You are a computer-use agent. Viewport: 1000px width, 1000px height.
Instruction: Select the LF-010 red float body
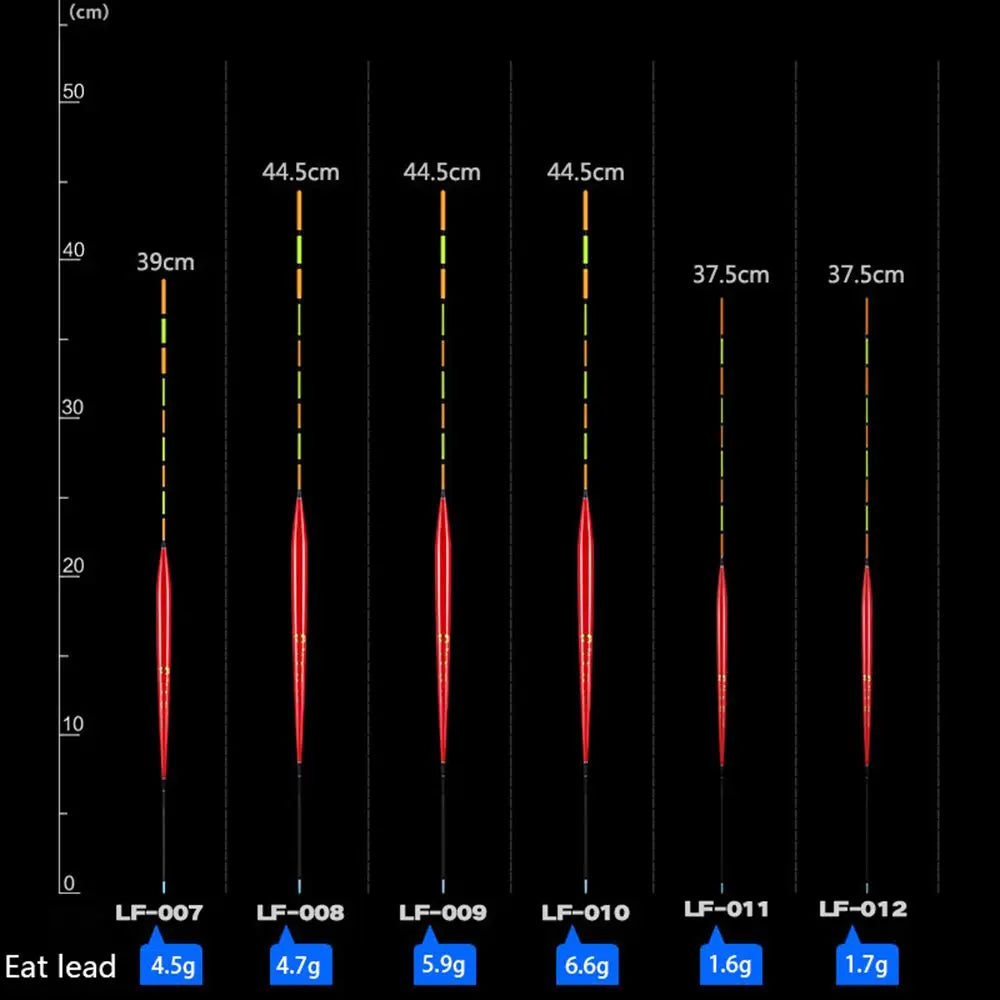point(585,630)
